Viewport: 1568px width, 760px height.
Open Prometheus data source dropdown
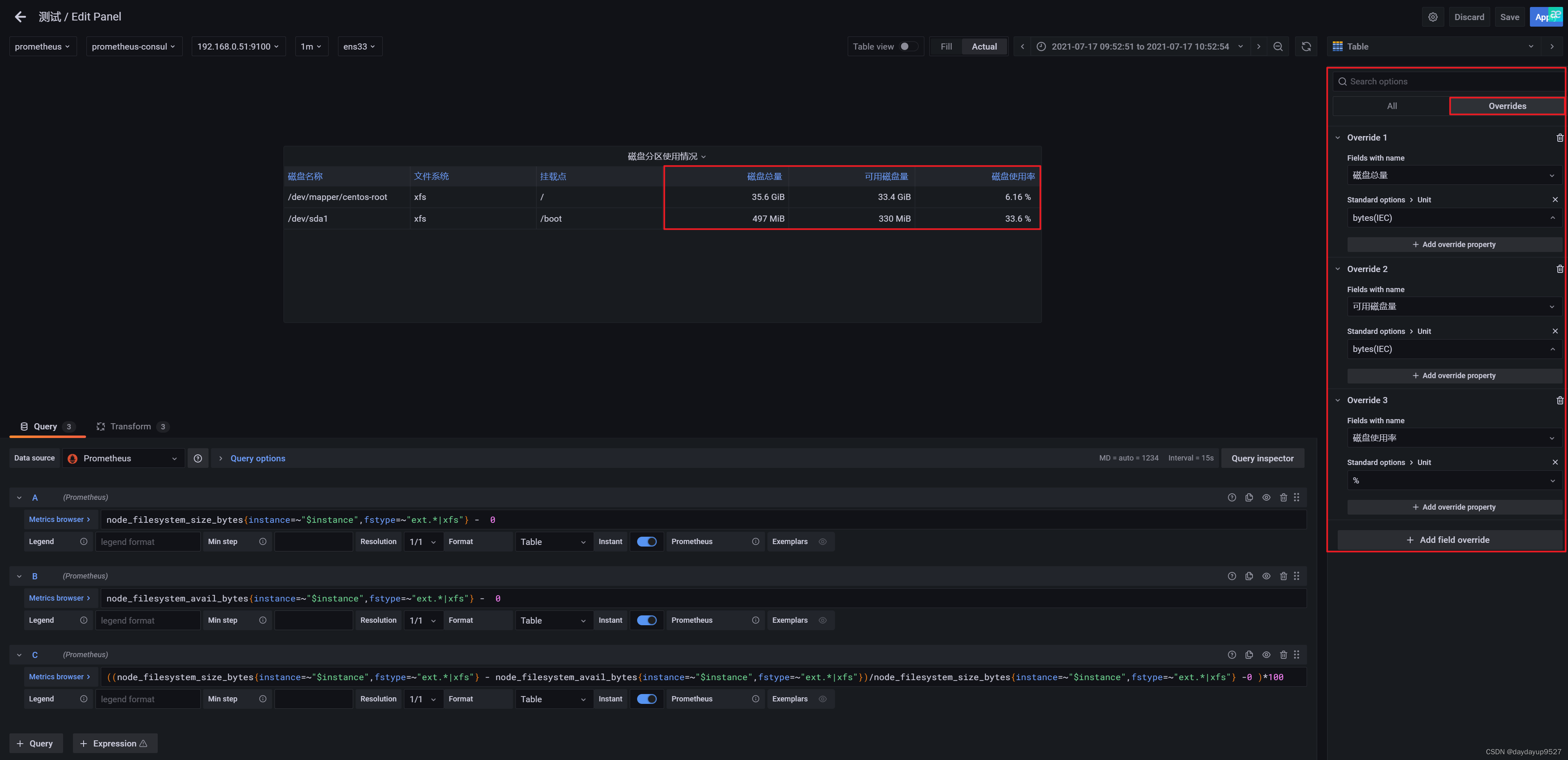pyautogui.click(x=123, y=459)
